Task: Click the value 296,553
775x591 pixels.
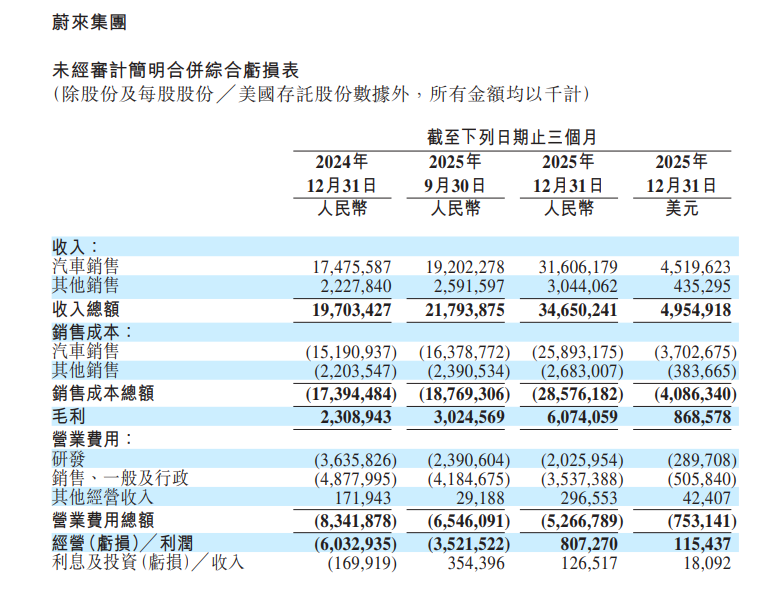Action: pyautogui.click(x=589, y=498)
